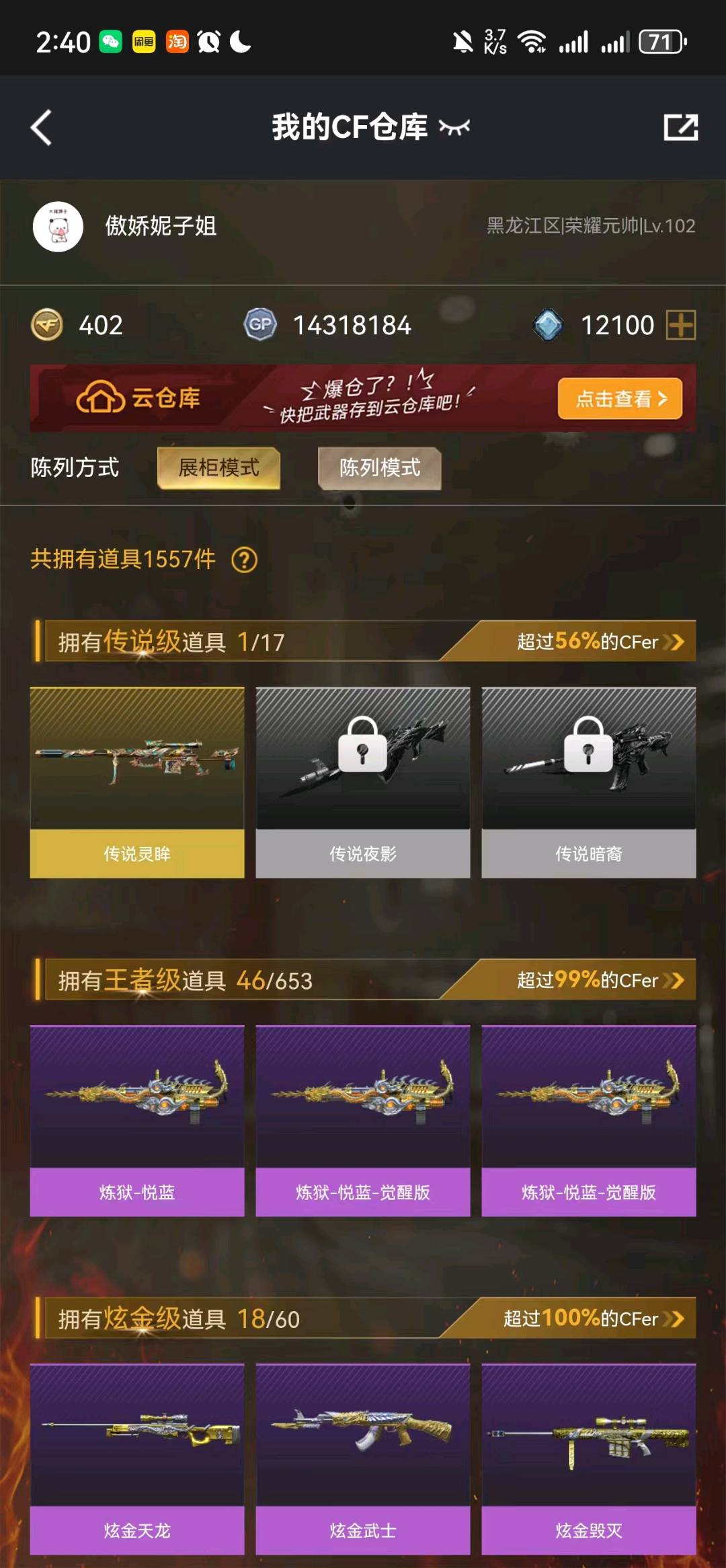726x1568 pixels.
Task: Toggle the closed-eye privacy icon
Action: pos(454,126)
